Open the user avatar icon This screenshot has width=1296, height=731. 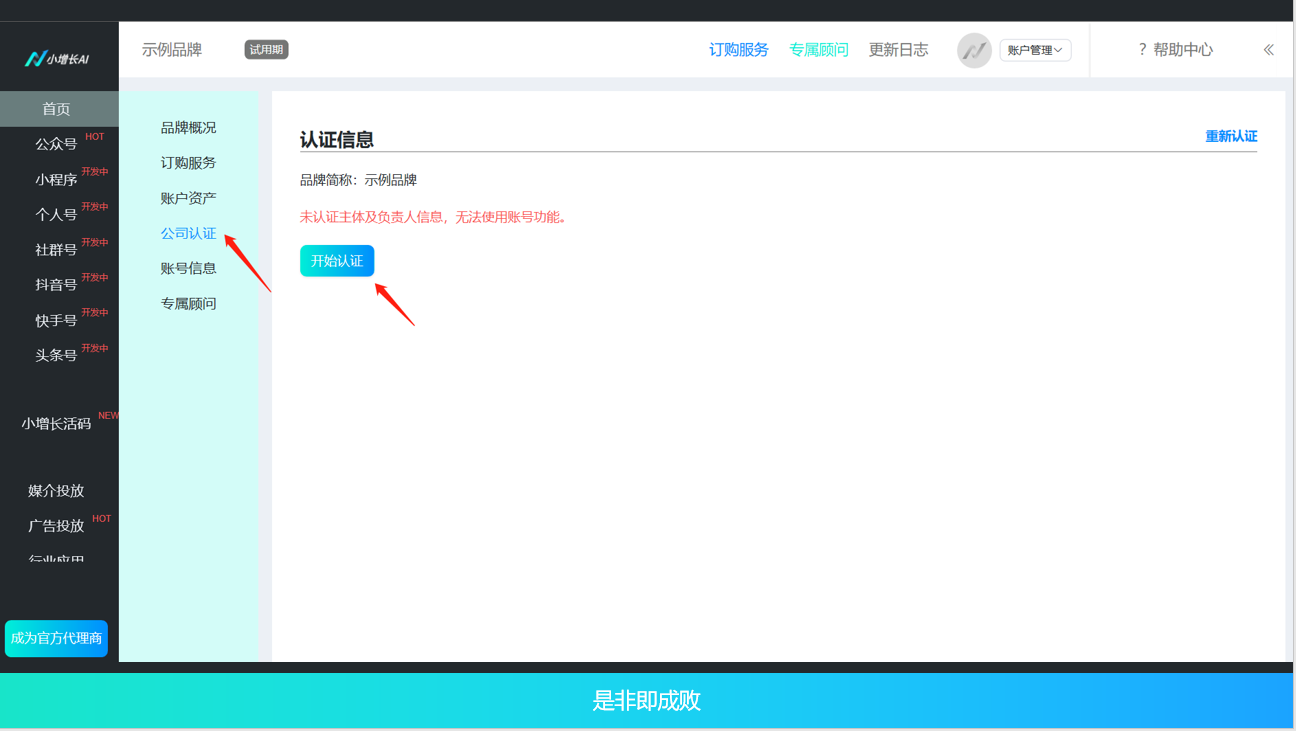(974, 50)
